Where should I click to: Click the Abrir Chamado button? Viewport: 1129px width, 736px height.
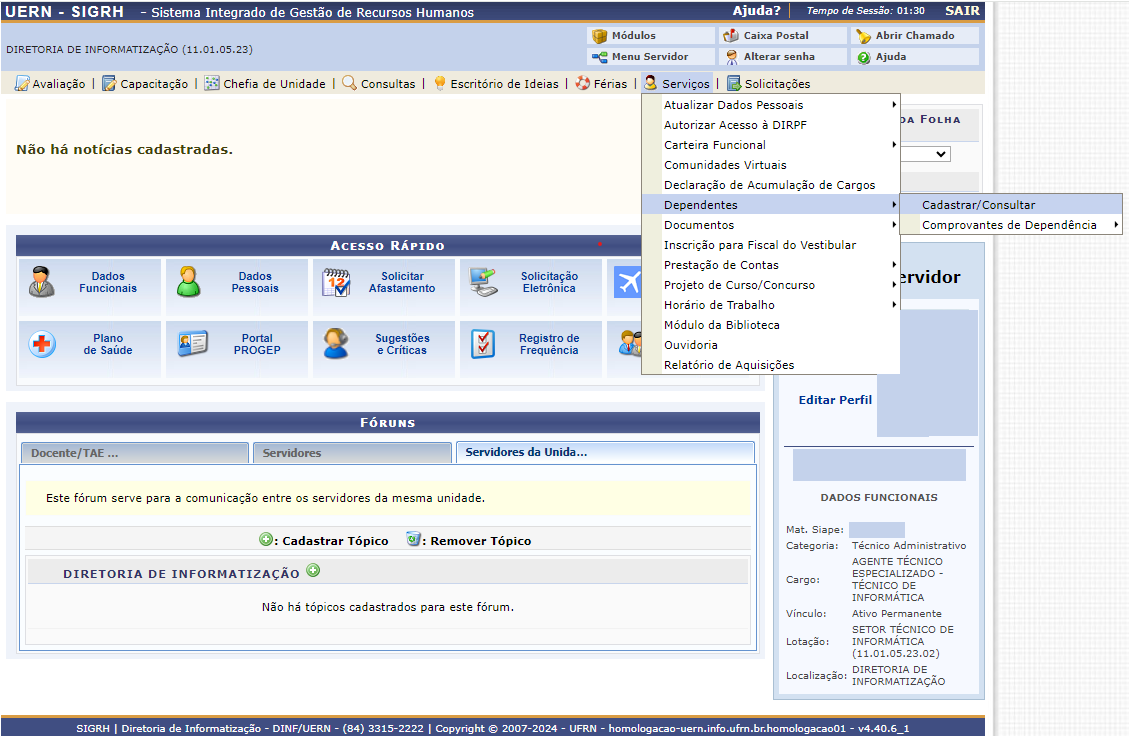905,35
